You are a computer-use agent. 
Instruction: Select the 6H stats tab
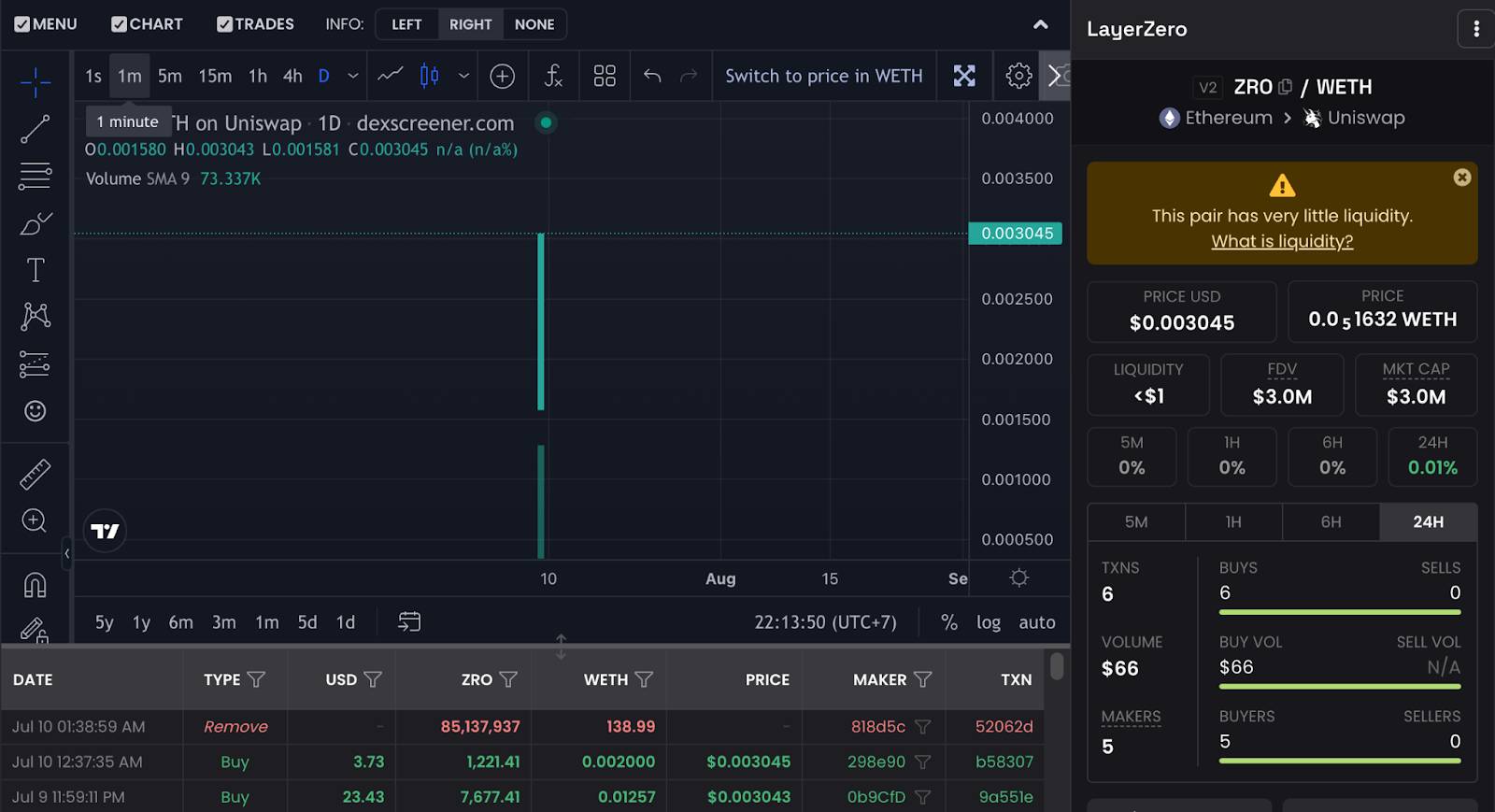click(x=1331, y=522)
